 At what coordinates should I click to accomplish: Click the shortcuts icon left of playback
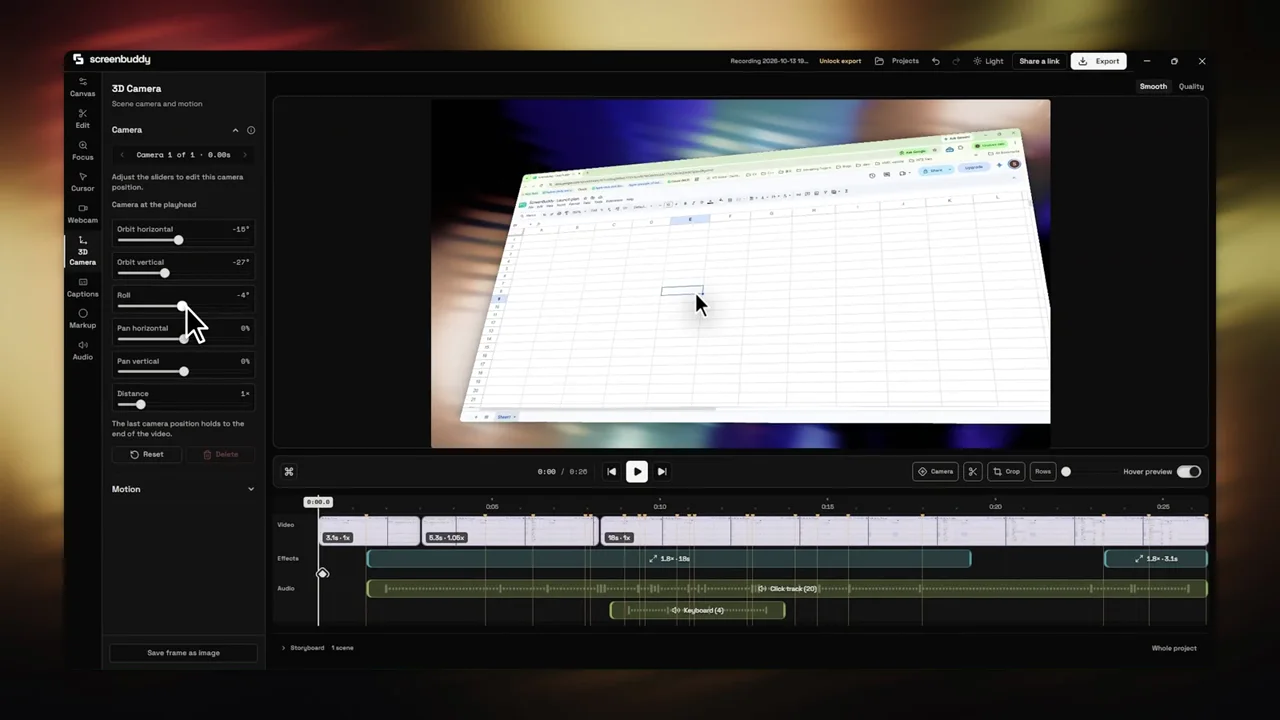[289, 472]
